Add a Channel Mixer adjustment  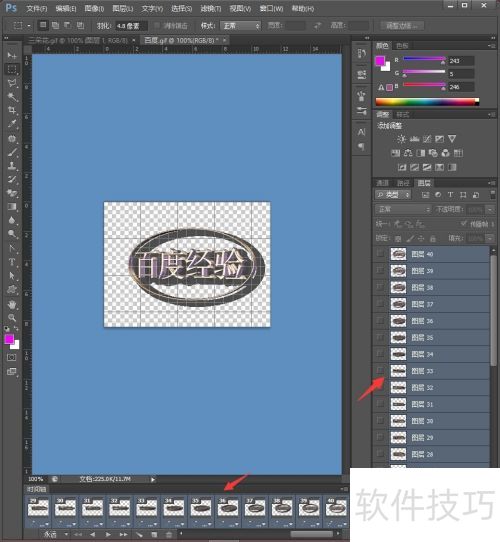click(446, 153)
